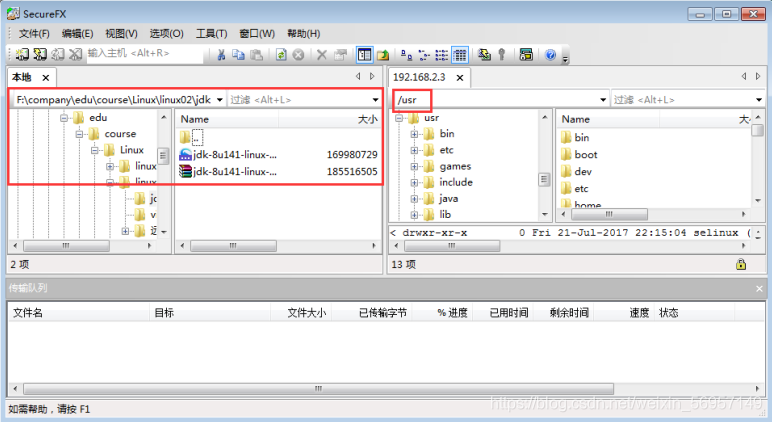772x422 pixels.
Task: Toggle the folder tree view icon
Action: point(365,55)
